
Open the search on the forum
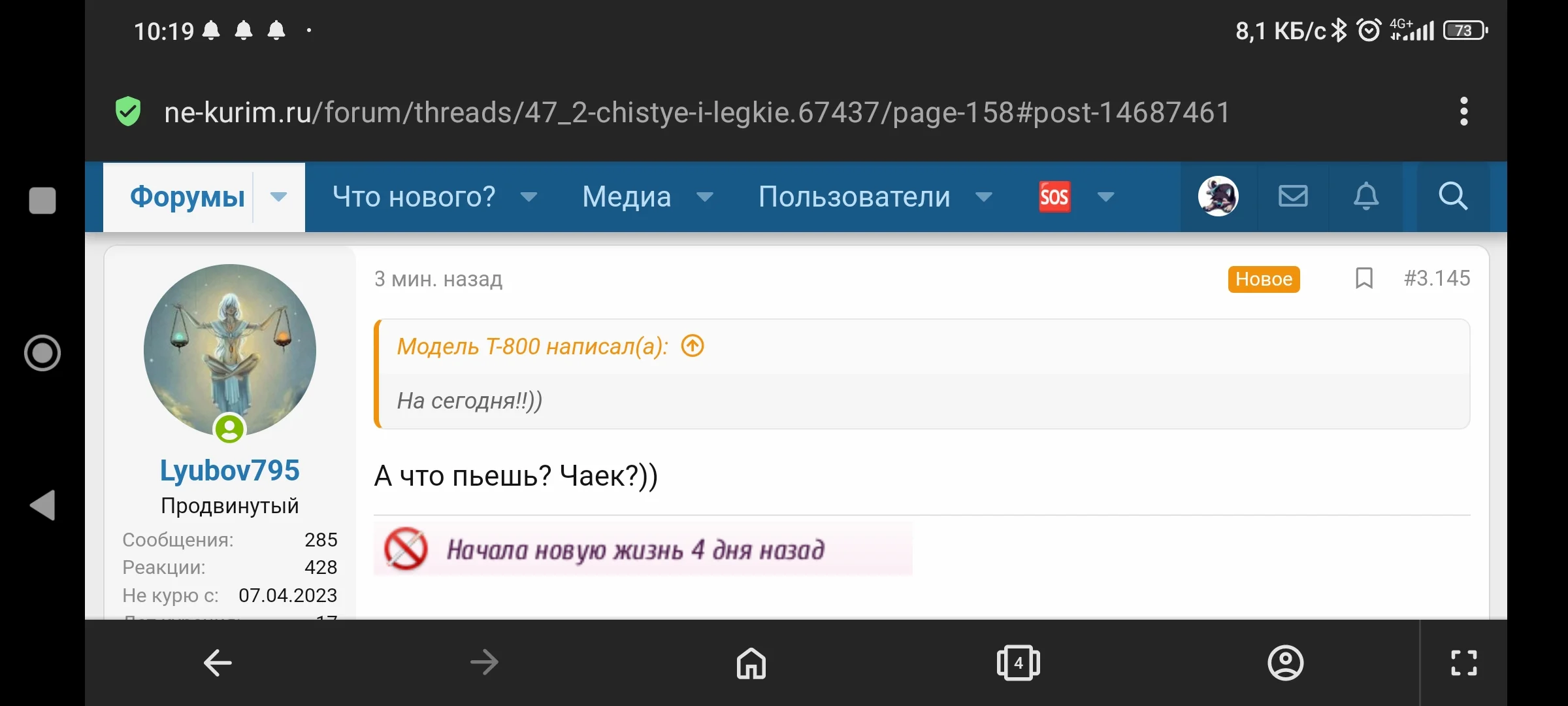click(1453, 196)
